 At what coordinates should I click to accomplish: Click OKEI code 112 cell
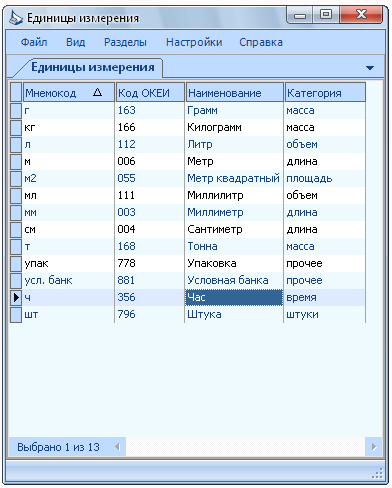(149, 144)
